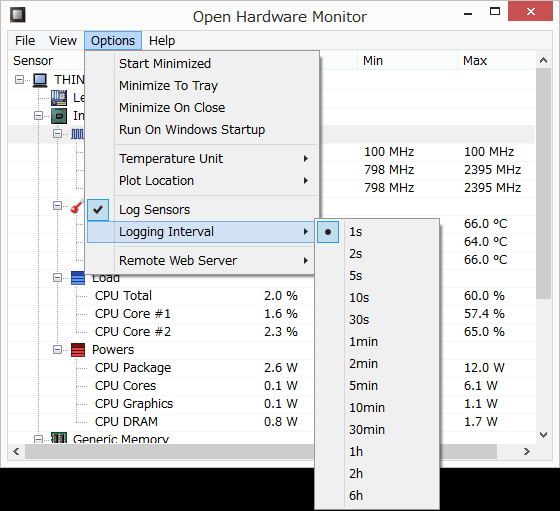Collapse the Powers group
This screenshot has height=511, width=560.
click(58, 350)
